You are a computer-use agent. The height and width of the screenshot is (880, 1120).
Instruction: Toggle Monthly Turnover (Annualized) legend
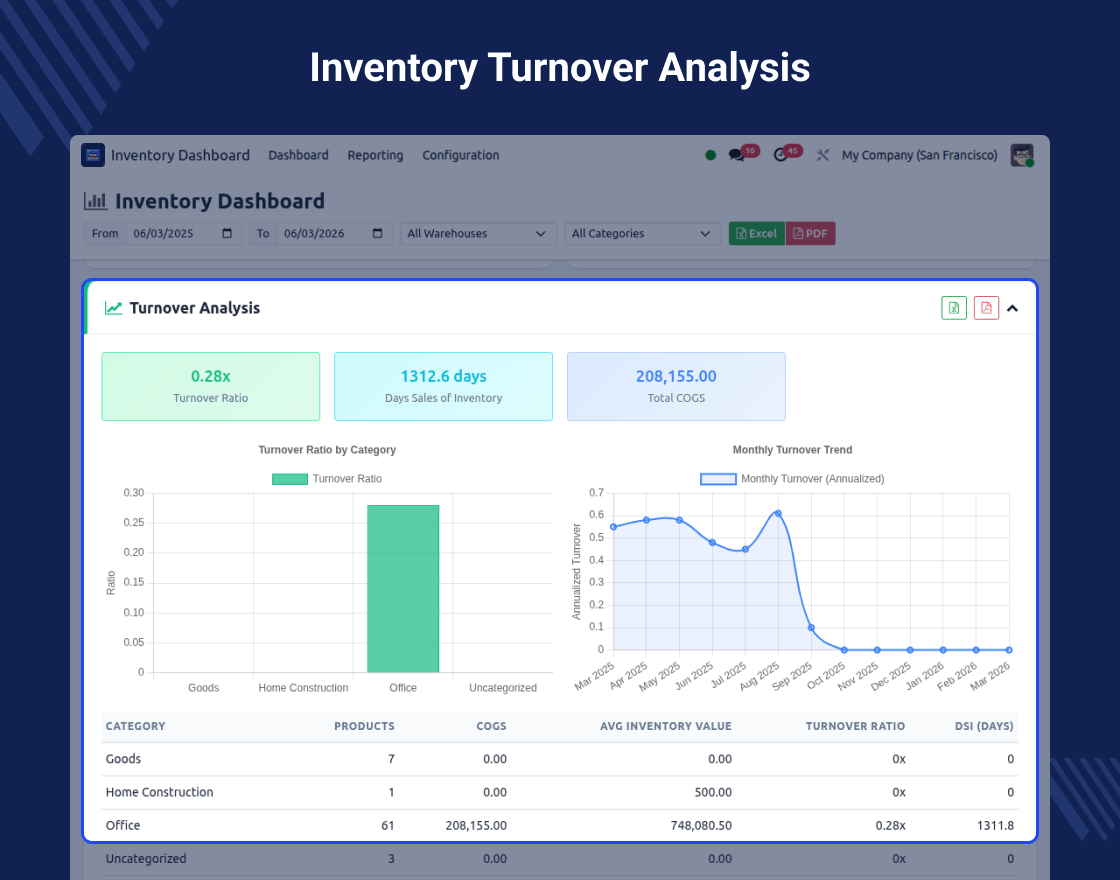coord(792,479)
